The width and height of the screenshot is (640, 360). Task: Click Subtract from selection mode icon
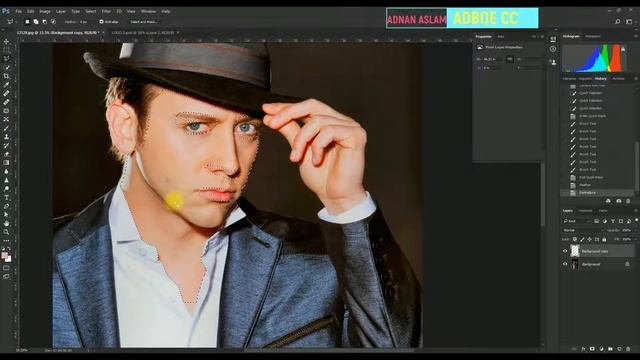coord(44,22)
